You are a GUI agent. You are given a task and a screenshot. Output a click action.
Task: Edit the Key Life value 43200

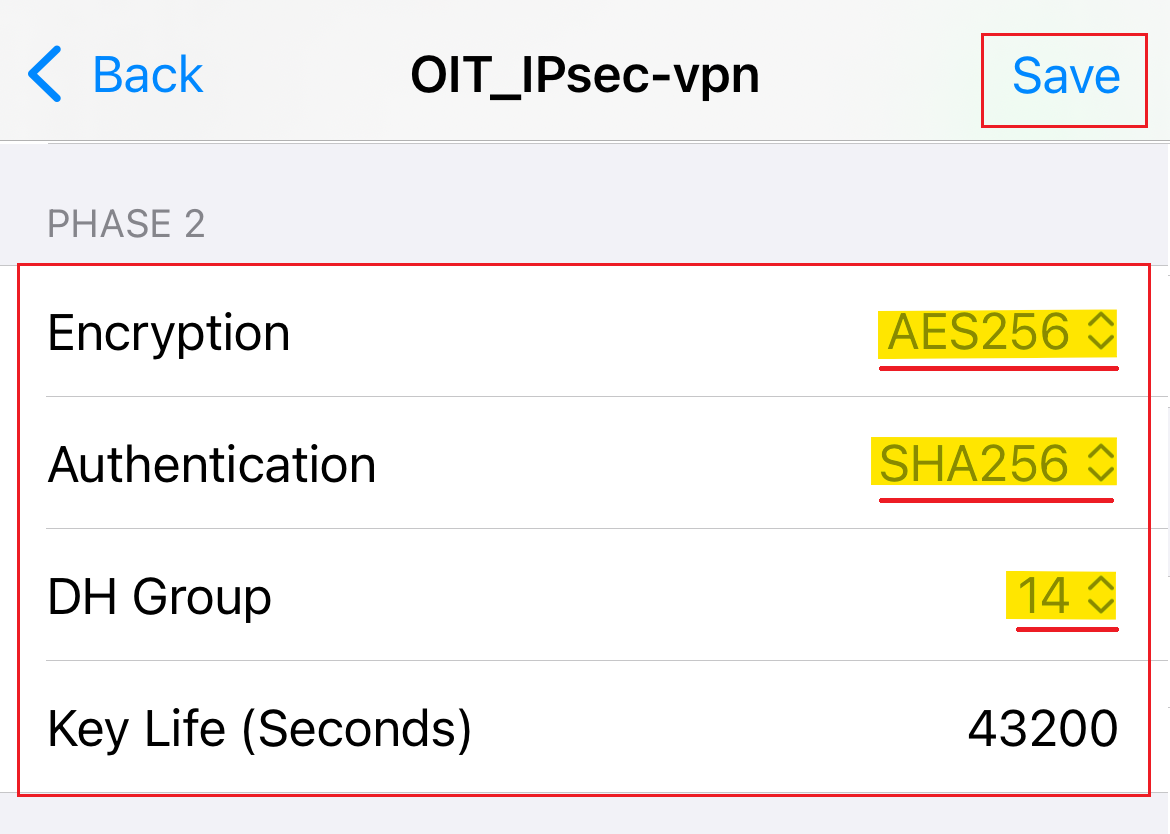tap(1042, 729)
